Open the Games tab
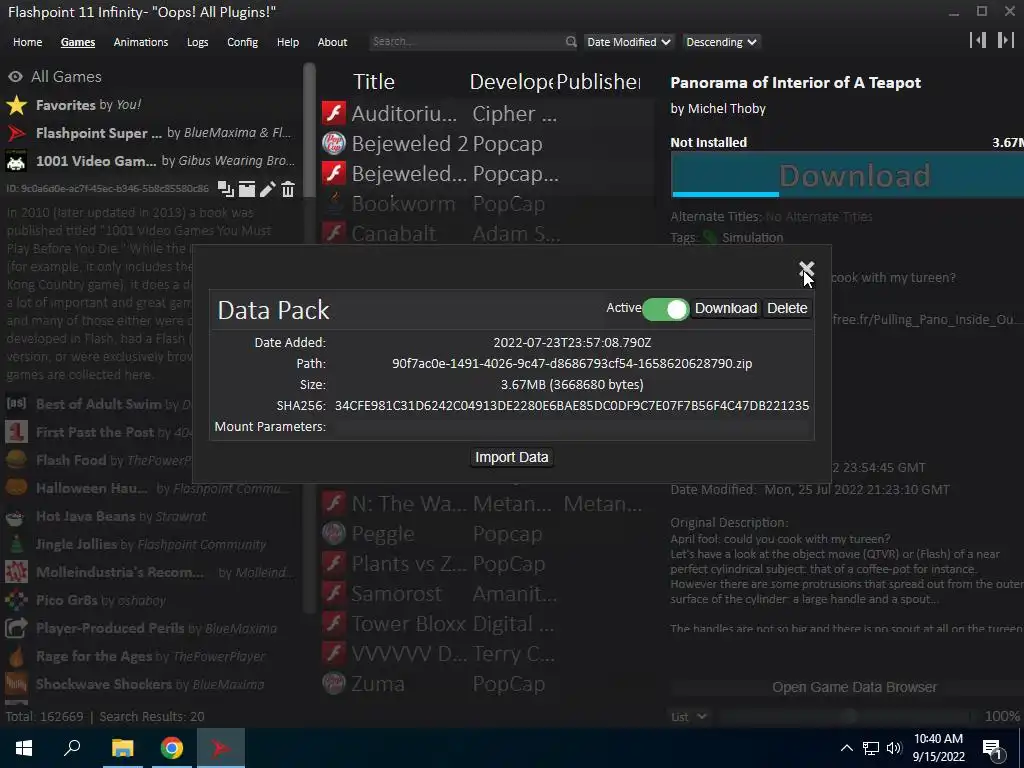1024x768 pixels. pos(78,42)
